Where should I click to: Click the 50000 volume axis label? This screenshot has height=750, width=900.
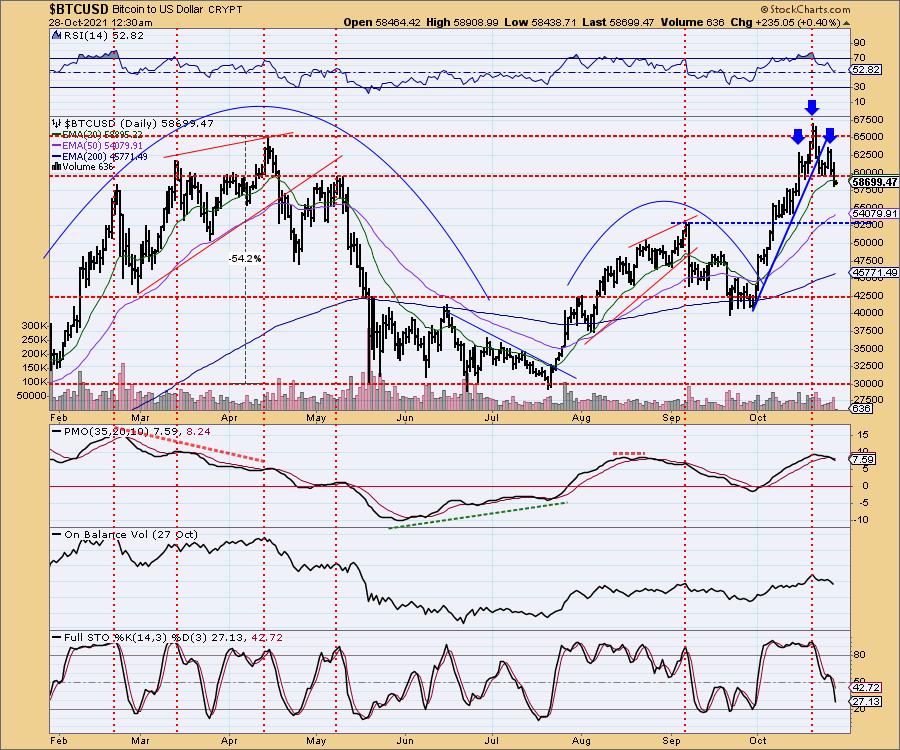click(x=33, y=396)
